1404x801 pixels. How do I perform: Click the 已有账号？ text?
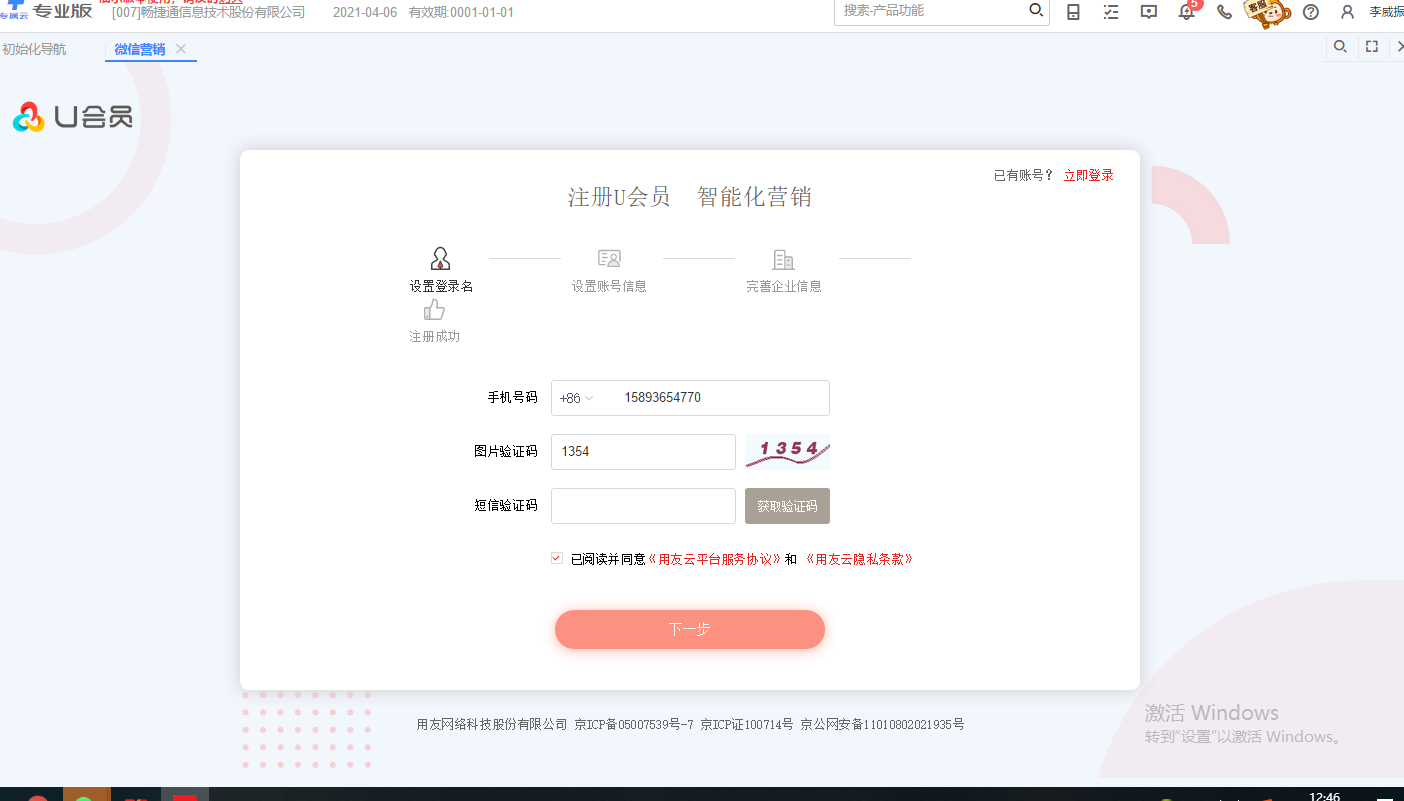(1024, 175)
